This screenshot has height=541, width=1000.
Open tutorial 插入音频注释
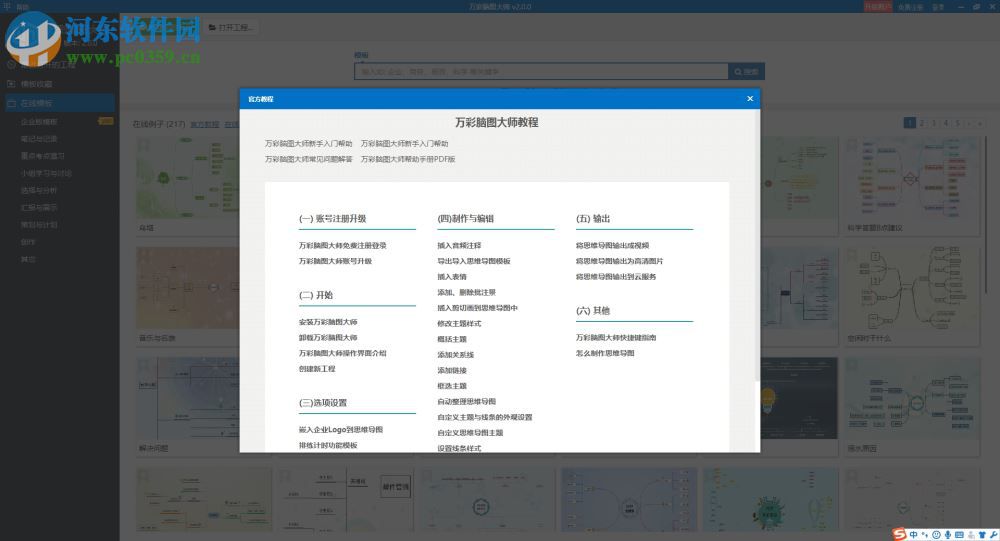point(459,246)
